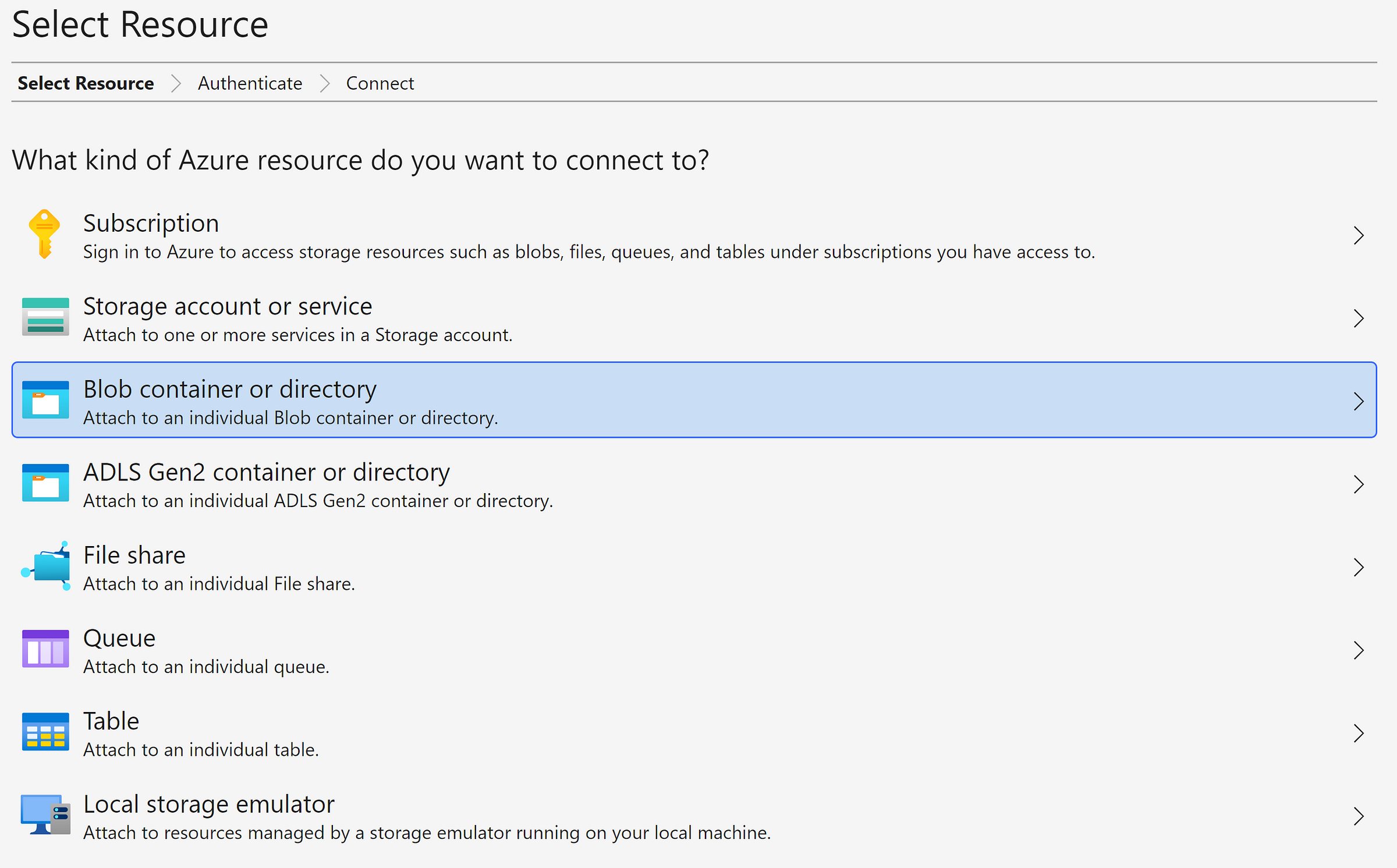Open the Subscription row chevron arrow

point(1359,235)
